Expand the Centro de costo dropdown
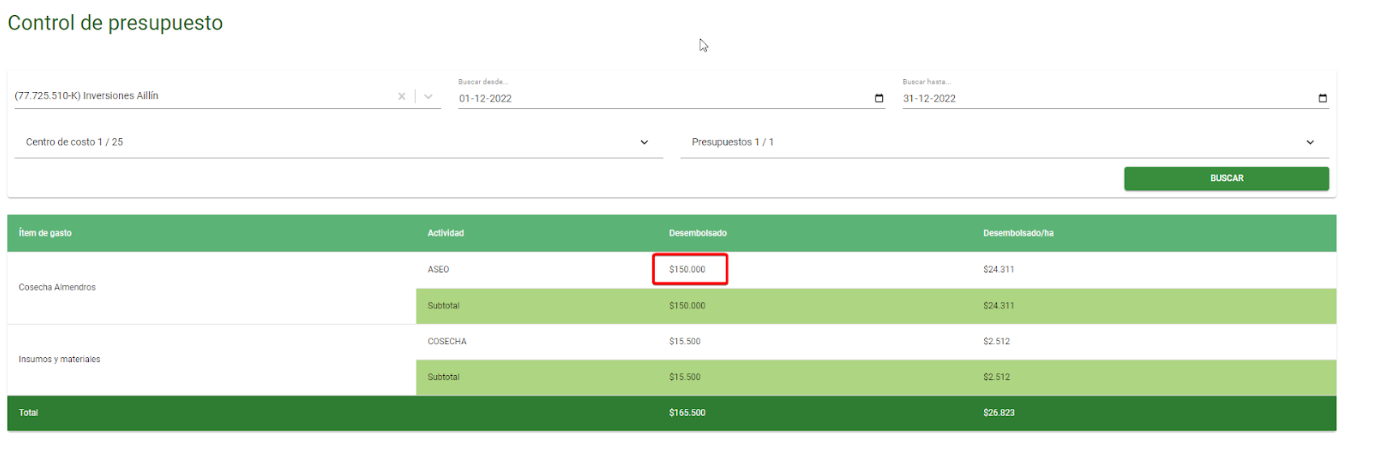The height and width of the screenshot is (463, 1376). [x=339, y=142]
